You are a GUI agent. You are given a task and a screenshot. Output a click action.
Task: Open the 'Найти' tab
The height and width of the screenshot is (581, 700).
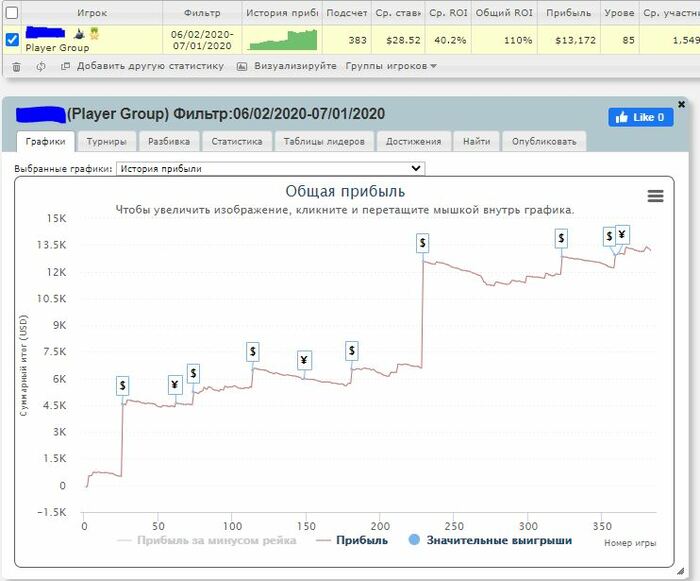point(476,142)
